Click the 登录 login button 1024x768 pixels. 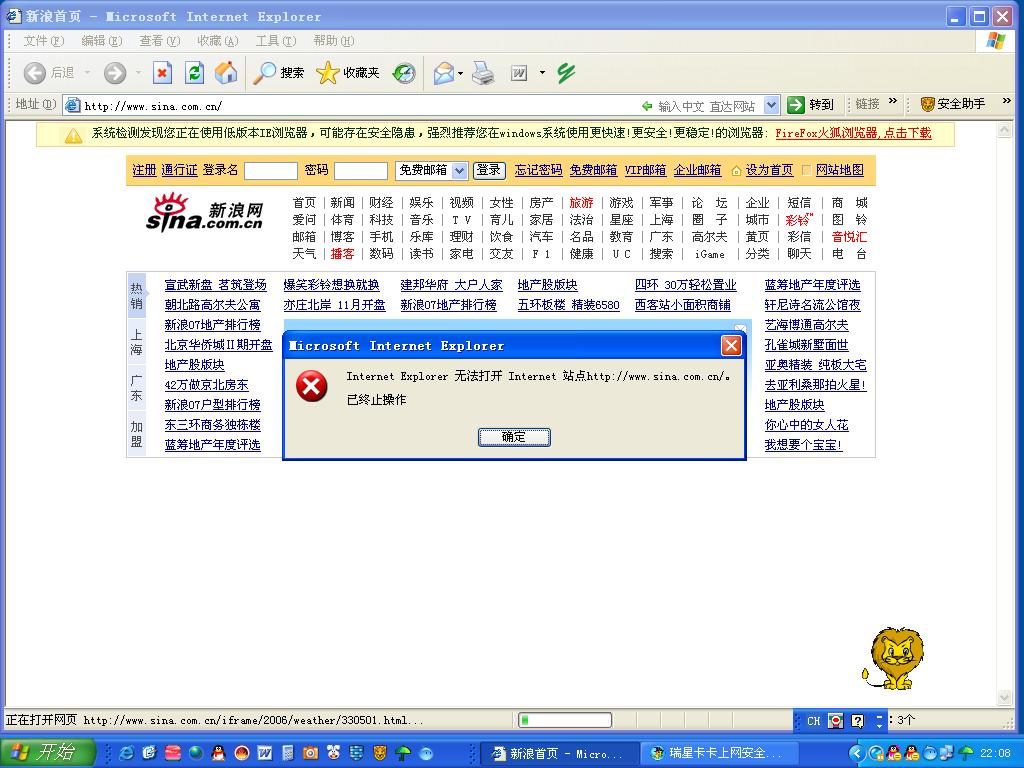pos(488,170)
